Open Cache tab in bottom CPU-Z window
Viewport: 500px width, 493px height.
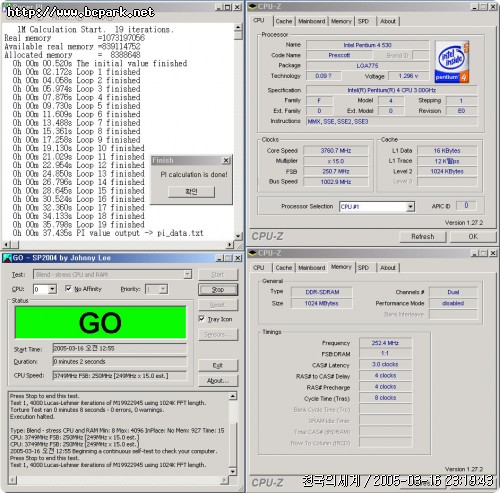pos(284,268)
